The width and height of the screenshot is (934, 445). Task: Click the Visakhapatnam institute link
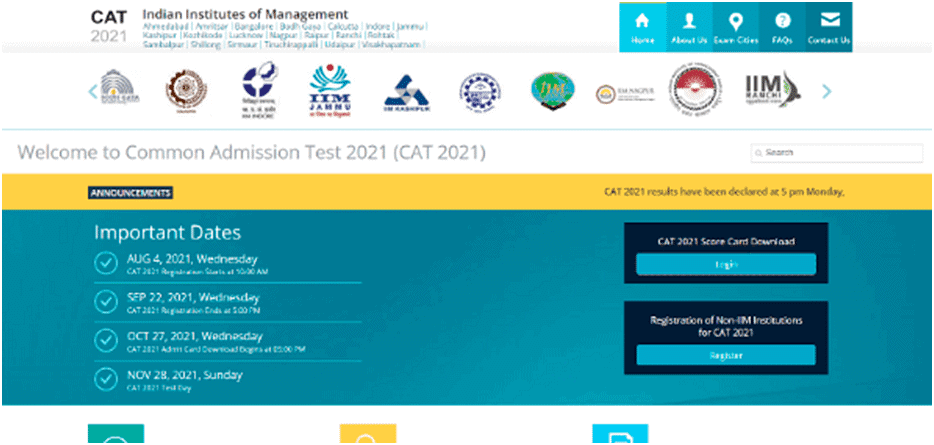[391, 45]
